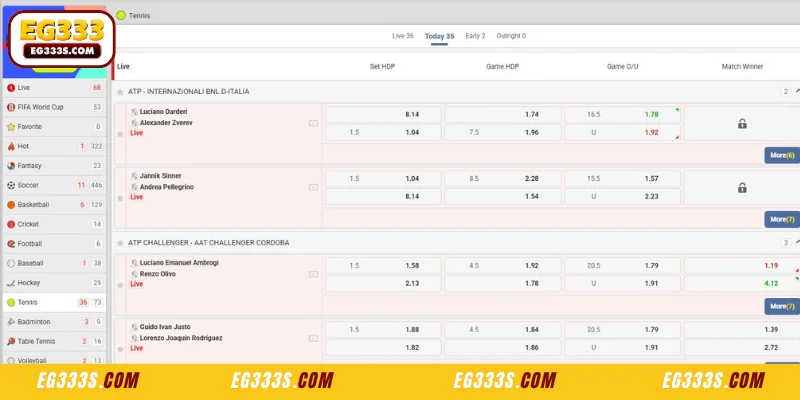Click Game O/U column header

[x=622, y=67]
